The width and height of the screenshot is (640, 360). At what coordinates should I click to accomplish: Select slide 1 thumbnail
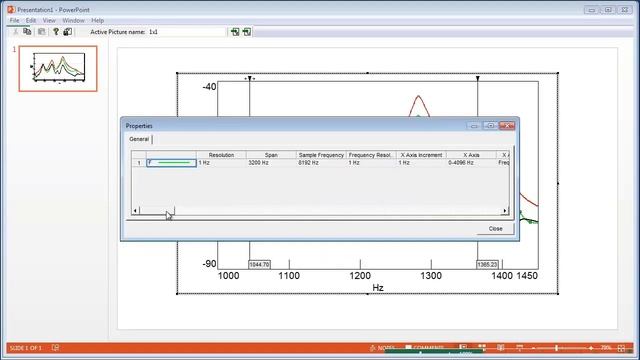click(58, 69)
